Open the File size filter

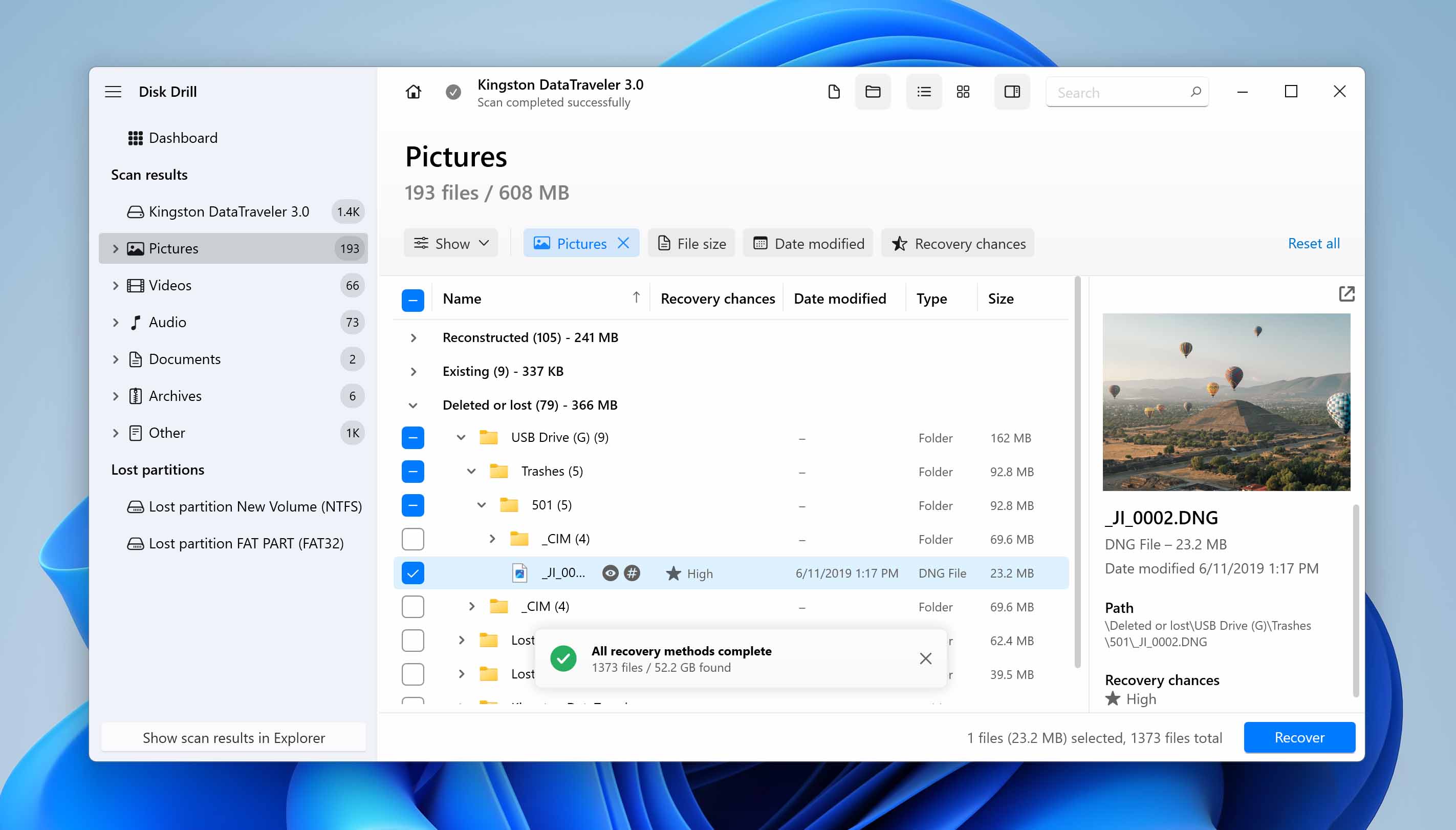pyautogui.click(x=692, y=243)
